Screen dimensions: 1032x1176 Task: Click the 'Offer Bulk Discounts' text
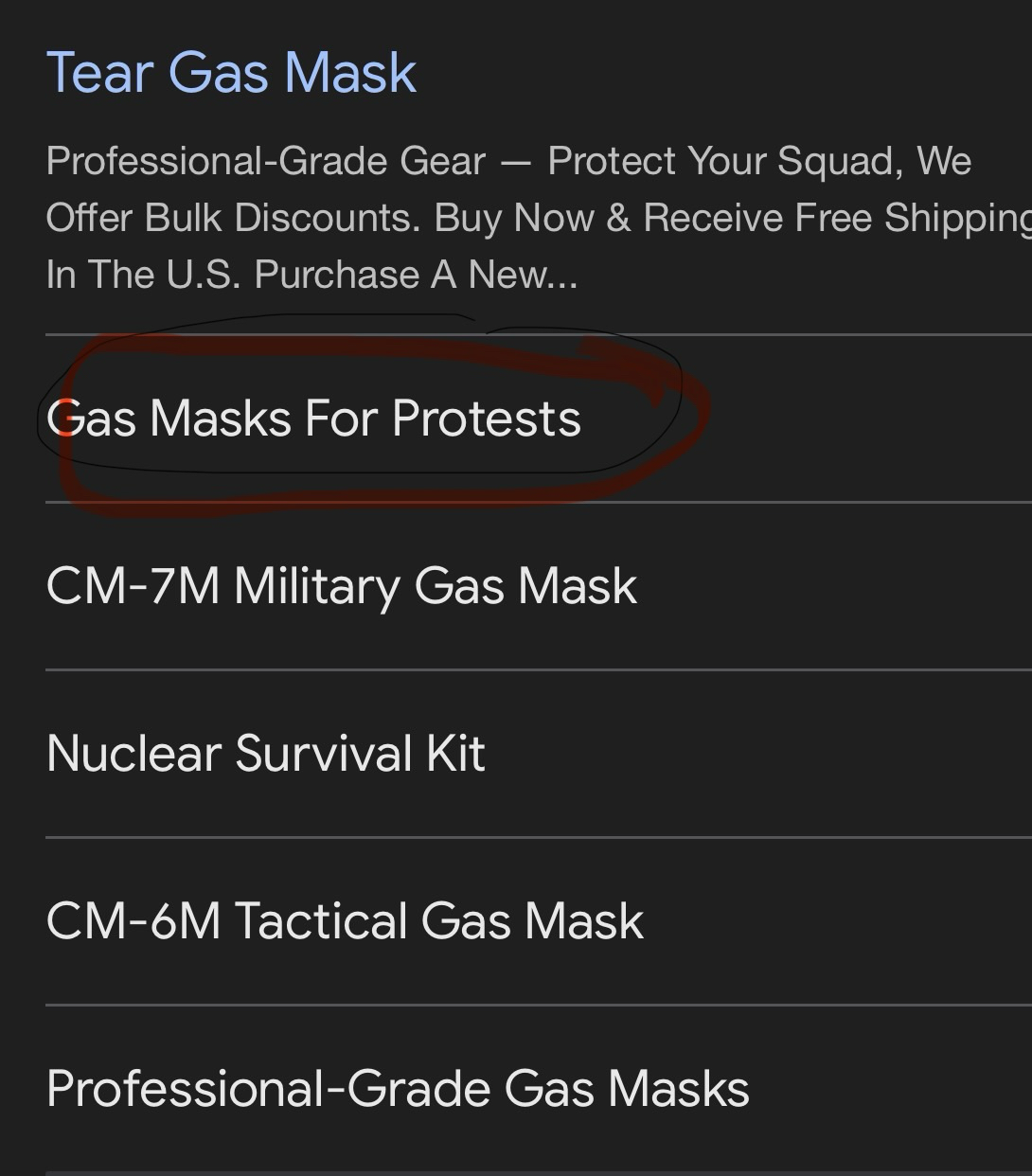coord(233,218)
